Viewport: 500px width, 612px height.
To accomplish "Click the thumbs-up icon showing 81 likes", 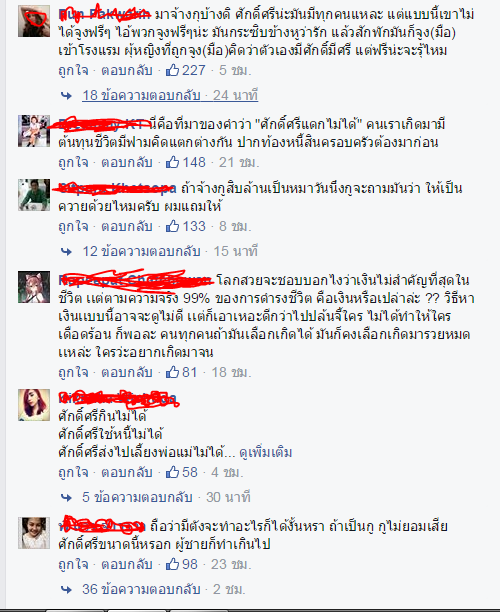I will 172,372.
